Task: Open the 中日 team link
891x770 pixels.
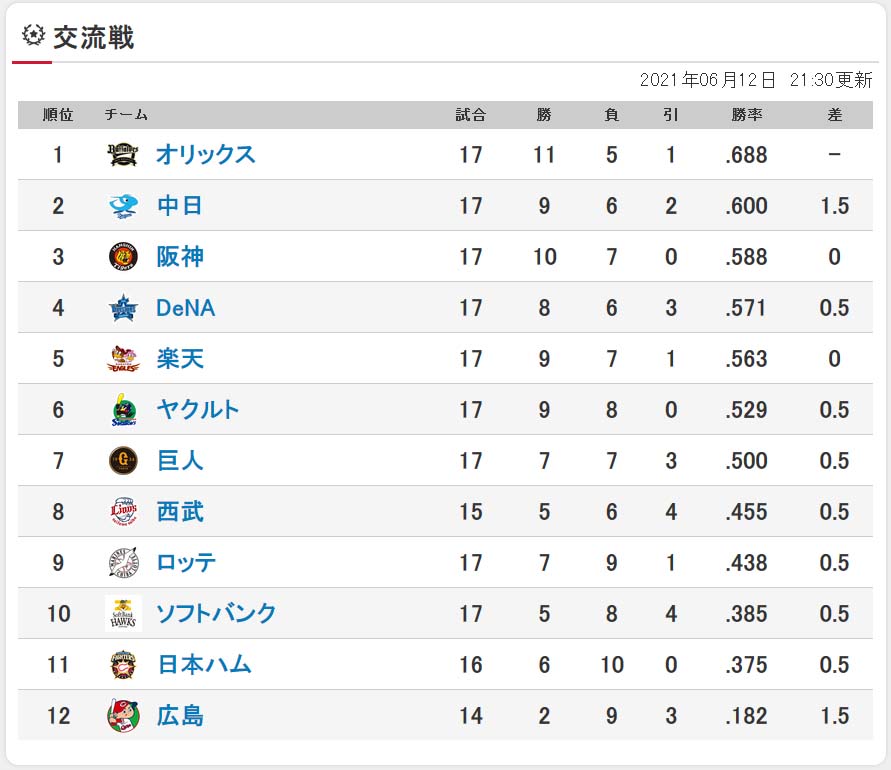Action: [180, 206]
